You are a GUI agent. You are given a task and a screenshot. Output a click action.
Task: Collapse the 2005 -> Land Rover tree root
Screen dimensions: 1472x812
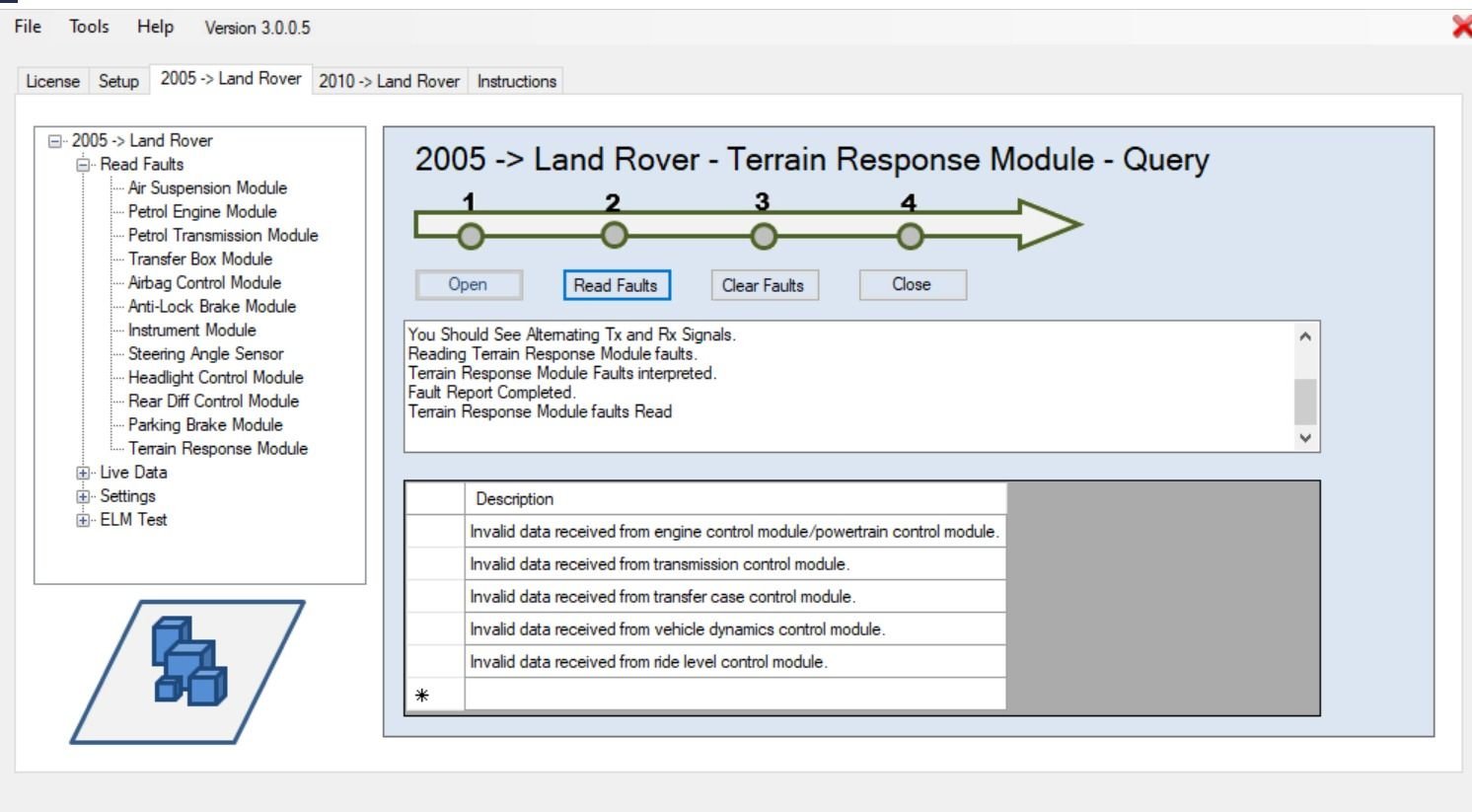click(55, 141)
